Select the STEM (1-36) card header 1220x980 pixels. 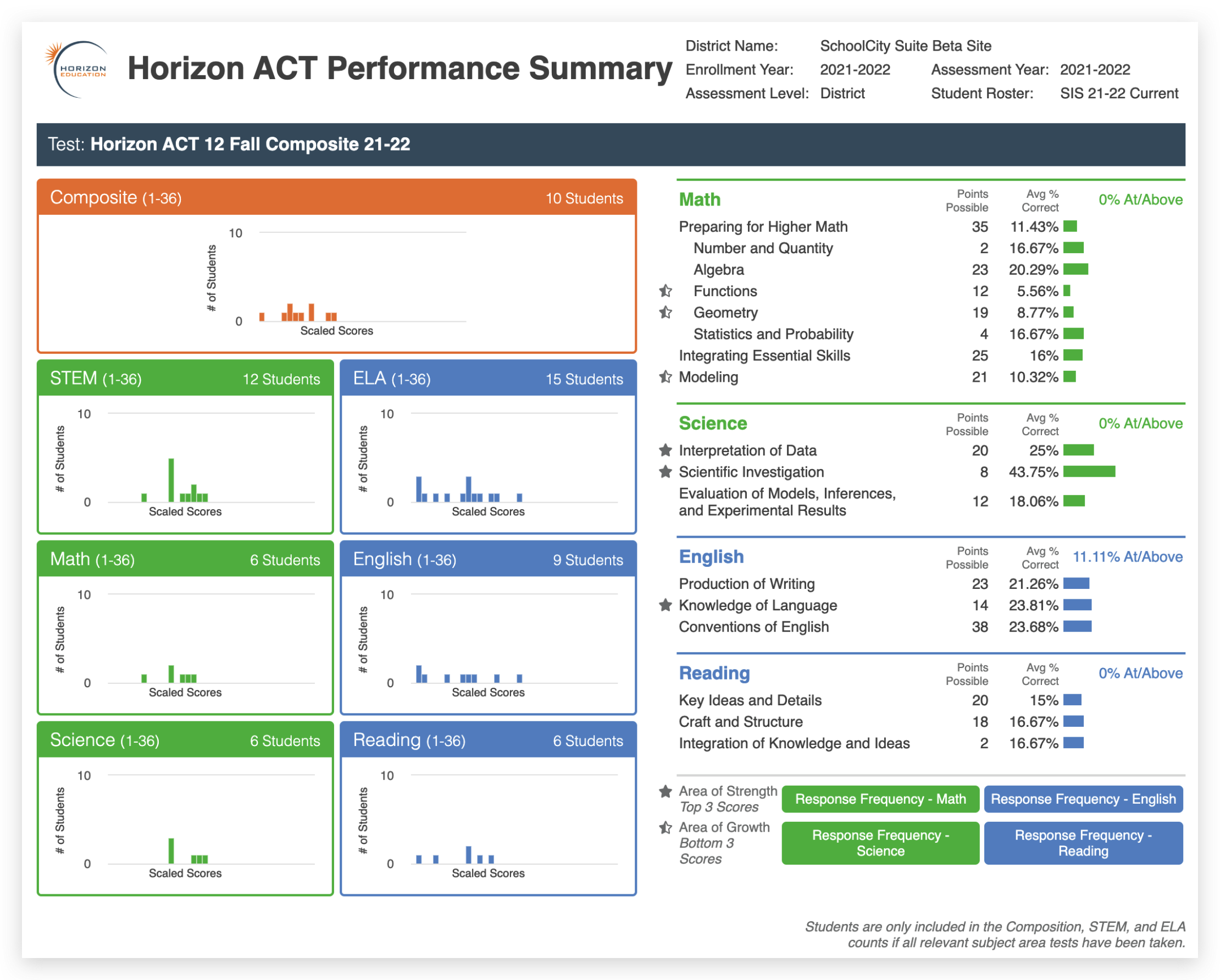point(185,378)
